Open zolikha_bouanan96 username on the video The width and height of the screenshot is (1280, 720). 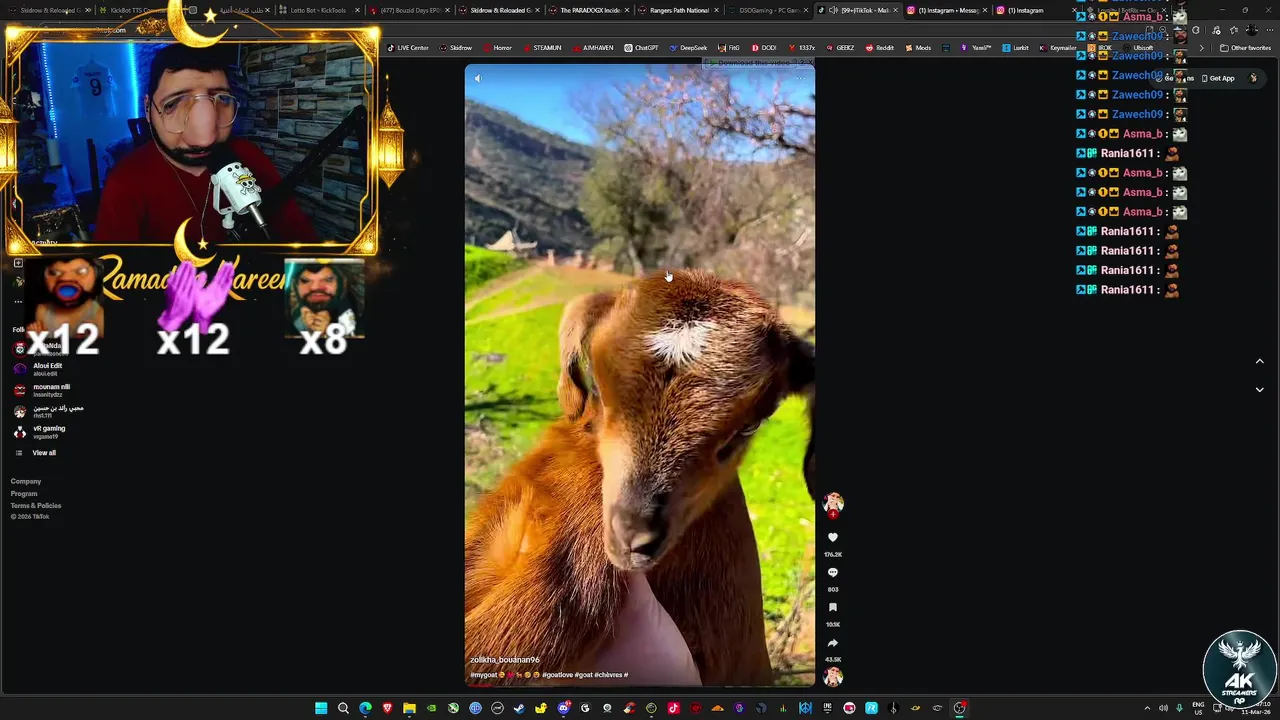[x=505, y=660]
